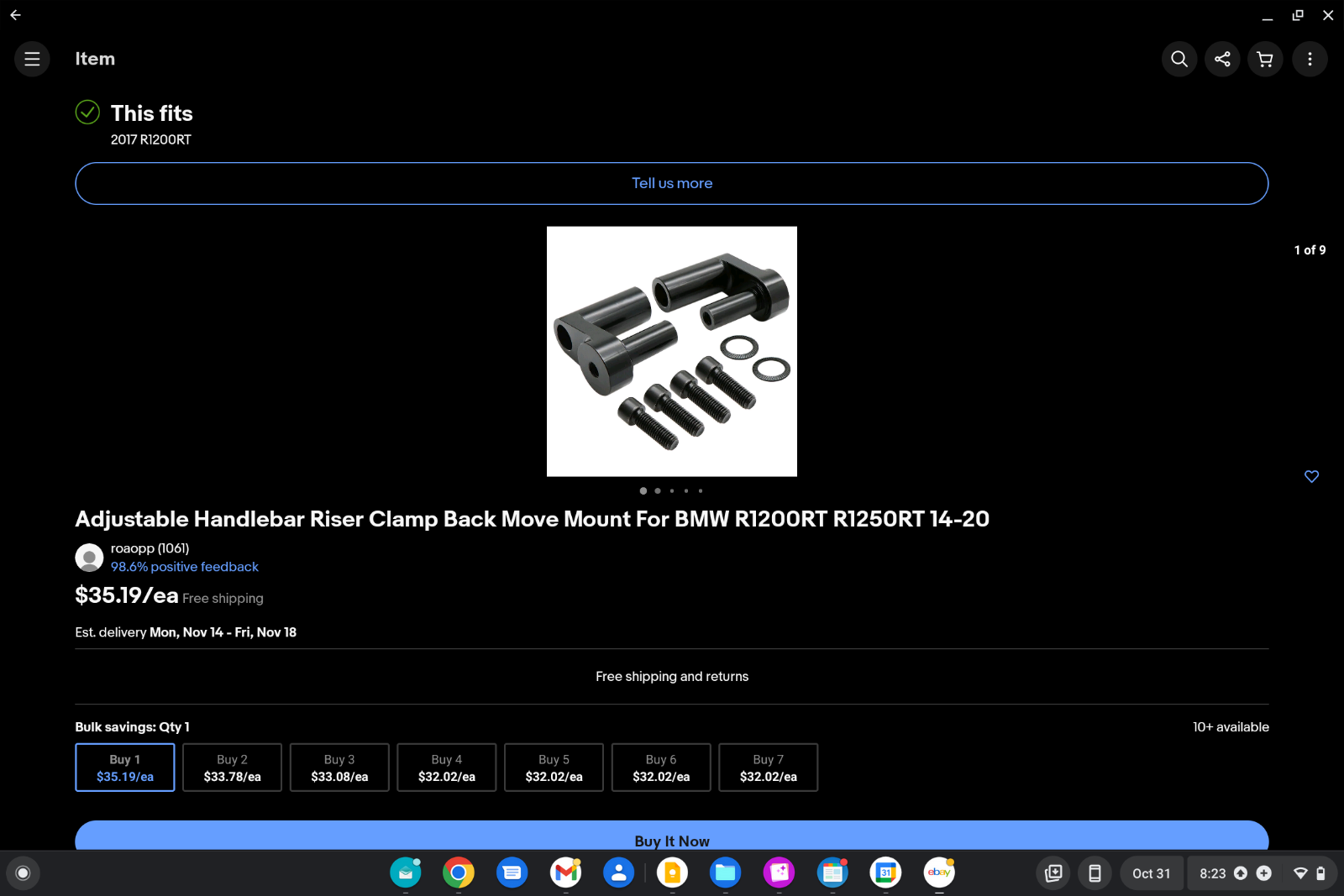Open the ChromeOS launcher button

coord(24,873)
